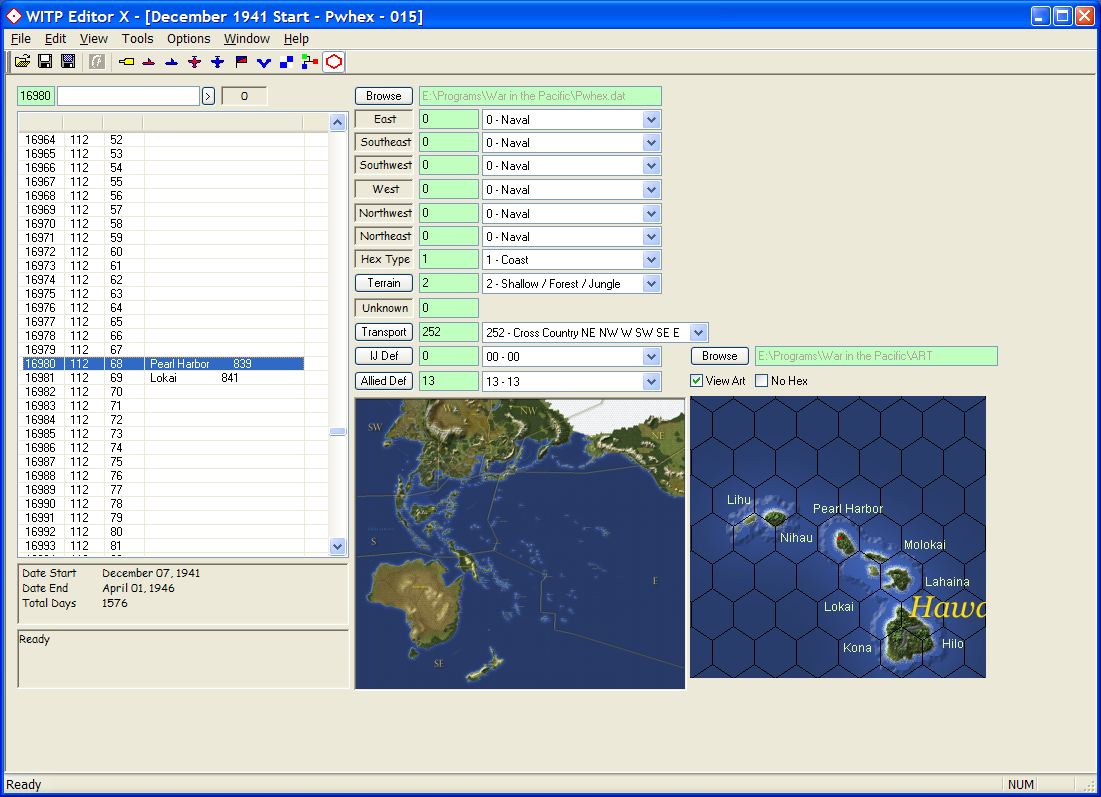
Task: Open the Tools menu
Action: 137,39
